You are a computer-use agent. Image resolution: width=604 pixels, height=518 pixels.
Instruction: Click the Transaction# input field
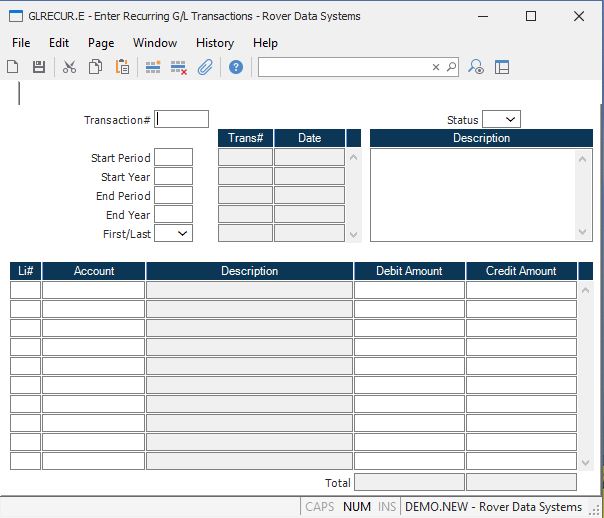click(182, 119)
